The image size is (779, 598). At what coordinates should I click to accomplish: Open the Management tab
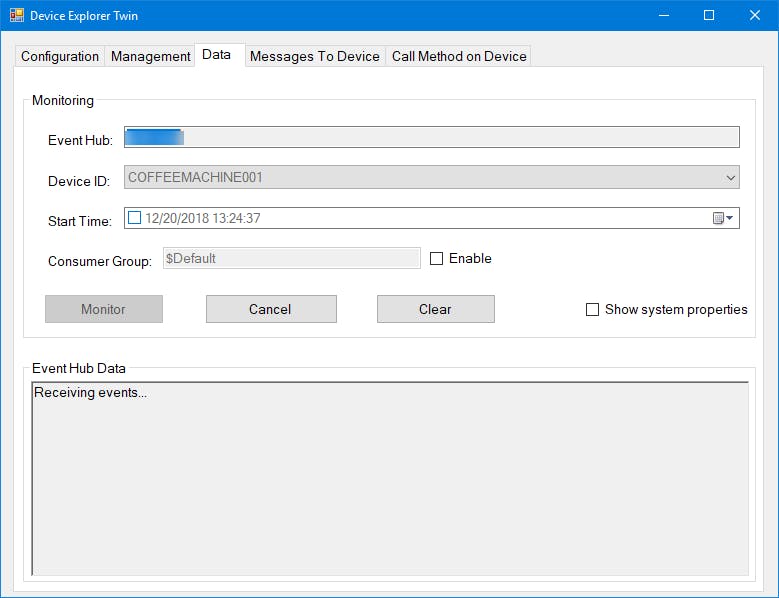[x=150, y=56]
